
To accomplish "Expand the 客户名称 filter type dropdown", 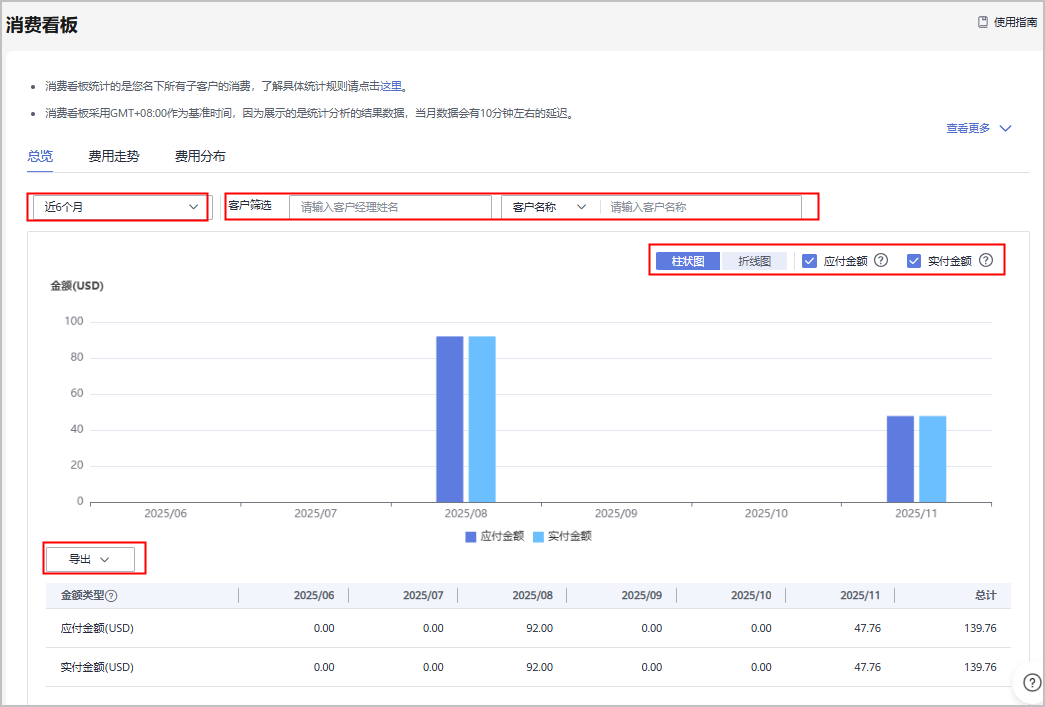I will coord(549,207).
